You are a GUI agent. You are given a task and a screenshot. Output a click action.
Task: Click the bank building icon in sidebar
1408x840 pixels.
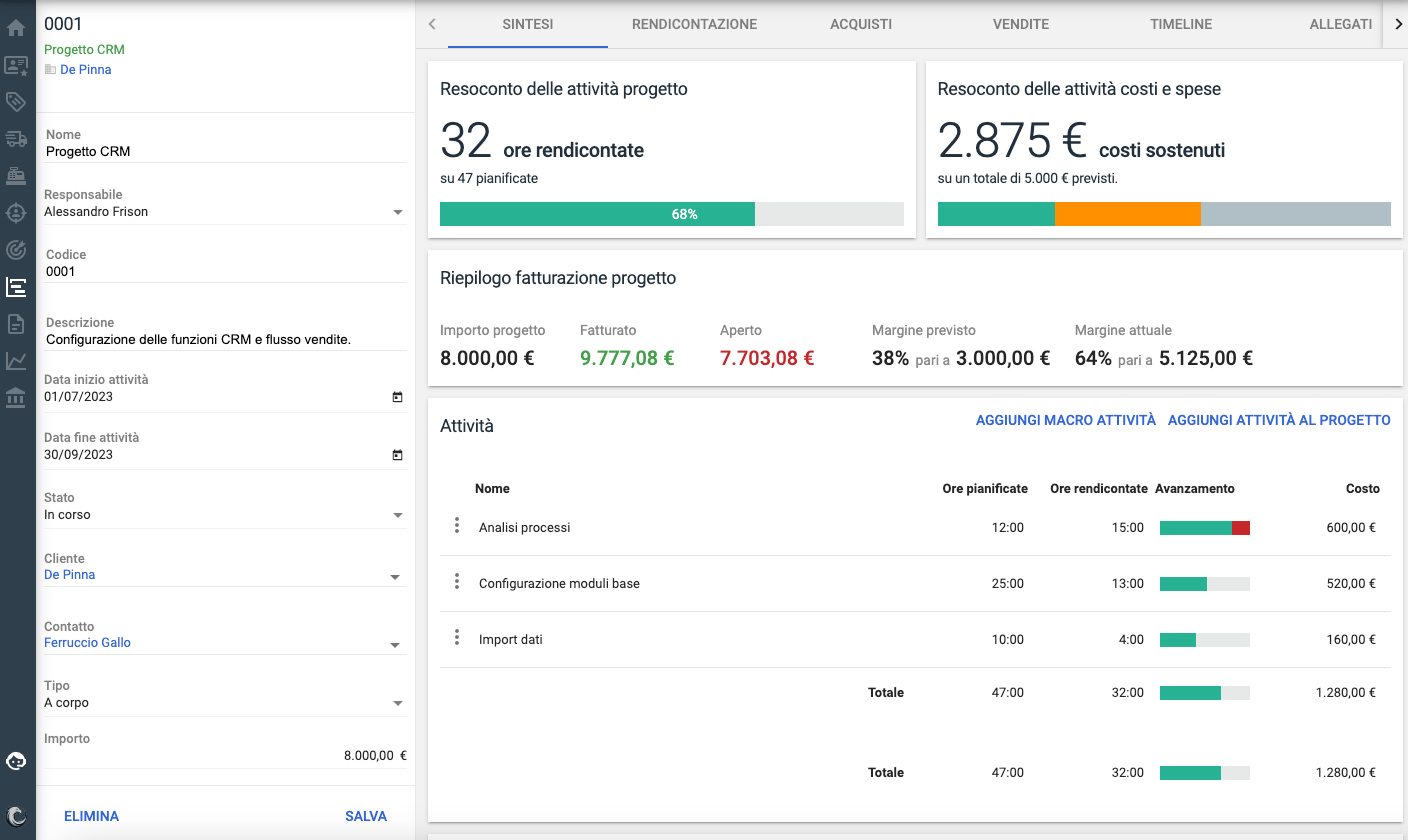click(x=16, y=398)
